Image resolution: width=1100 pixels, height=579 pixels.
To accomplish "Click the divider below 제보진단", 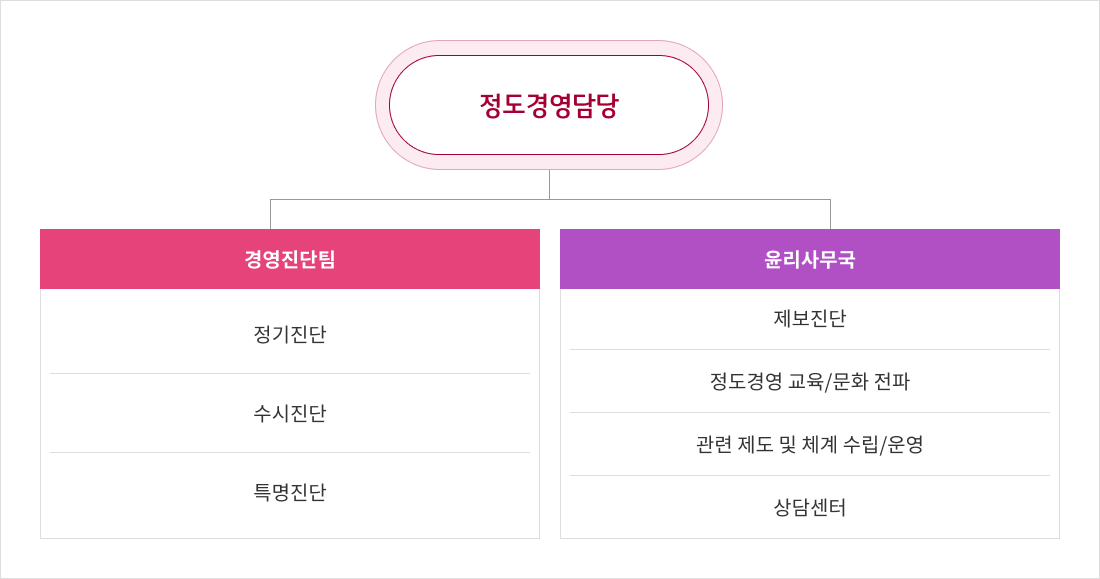I will click(810, 350).
